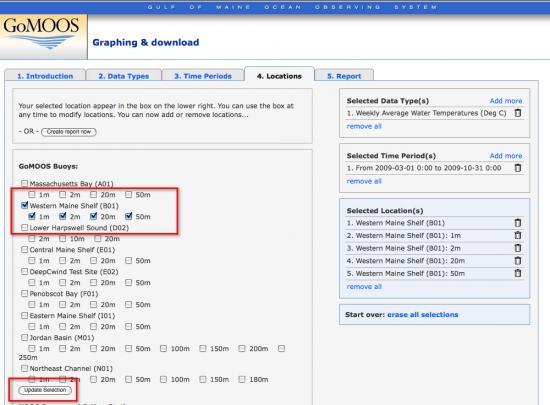Open the 5. Report tab
This screenshot has height=405, width=550.
pyautogui.click(x=344, y=76)
